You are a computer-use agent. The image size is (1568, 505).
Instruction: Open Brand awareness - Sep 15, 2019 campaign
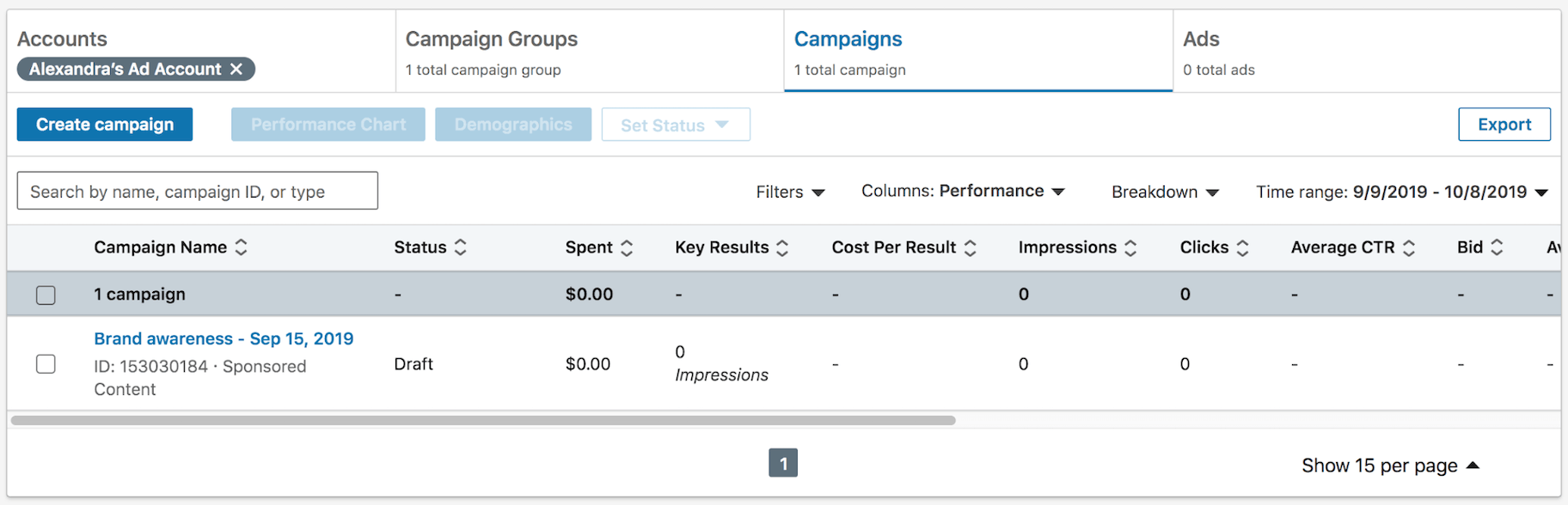pyautogui.click(x=224, y=338)
